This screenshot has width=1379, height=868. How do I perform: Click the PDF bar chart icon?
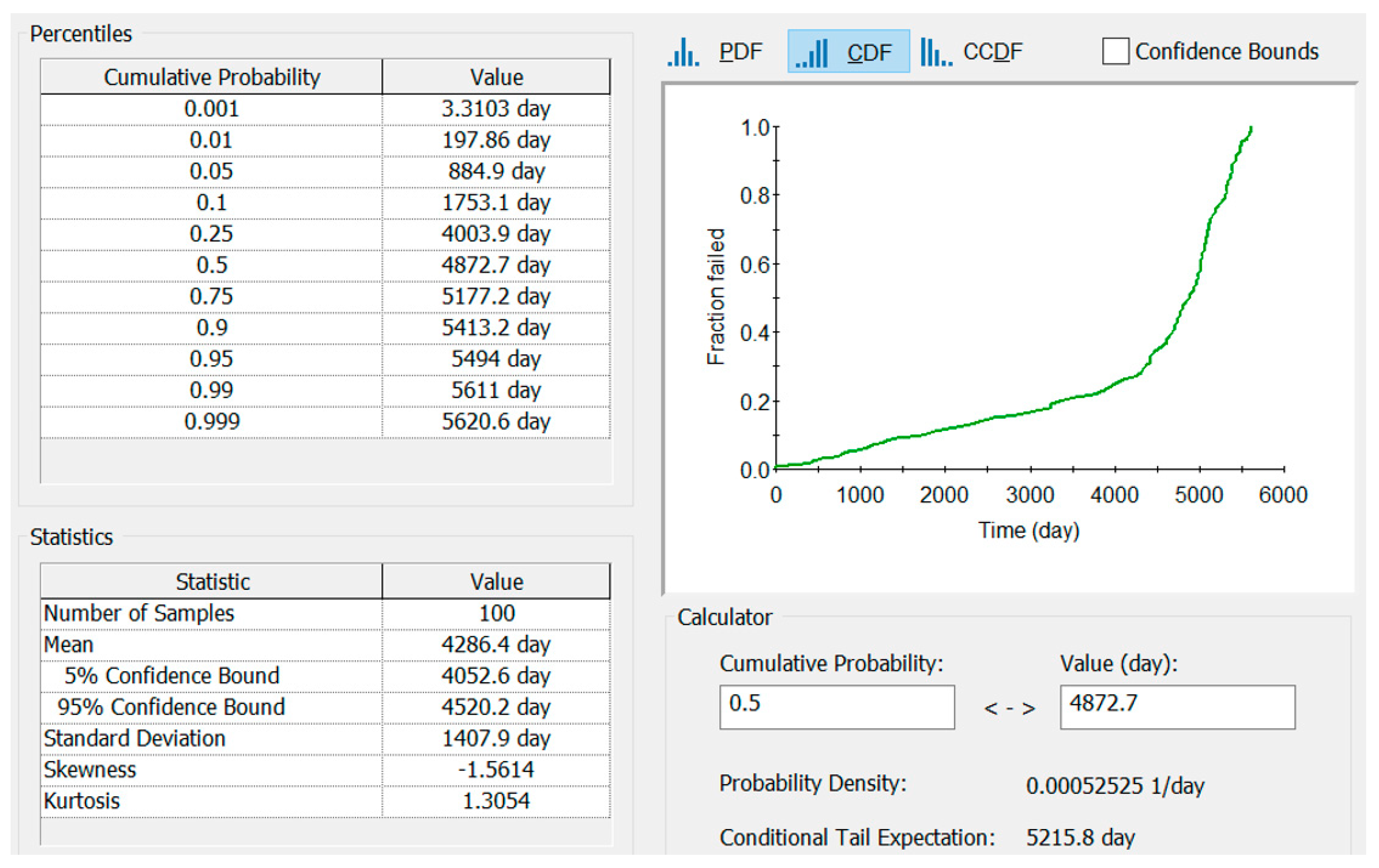click(683, 52)
